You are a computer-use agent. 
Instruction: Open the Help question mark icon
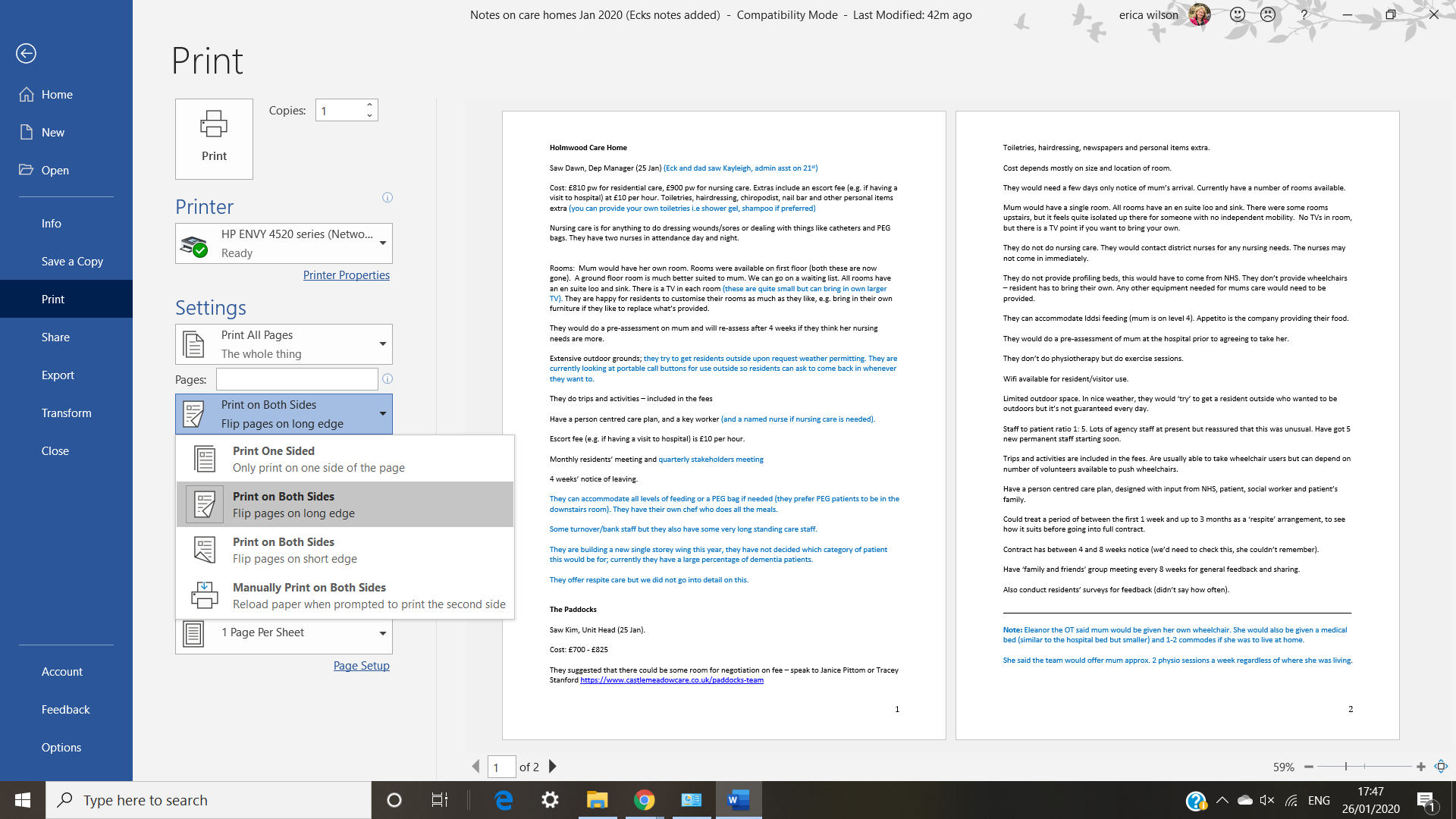click(x=1304, y=14)
